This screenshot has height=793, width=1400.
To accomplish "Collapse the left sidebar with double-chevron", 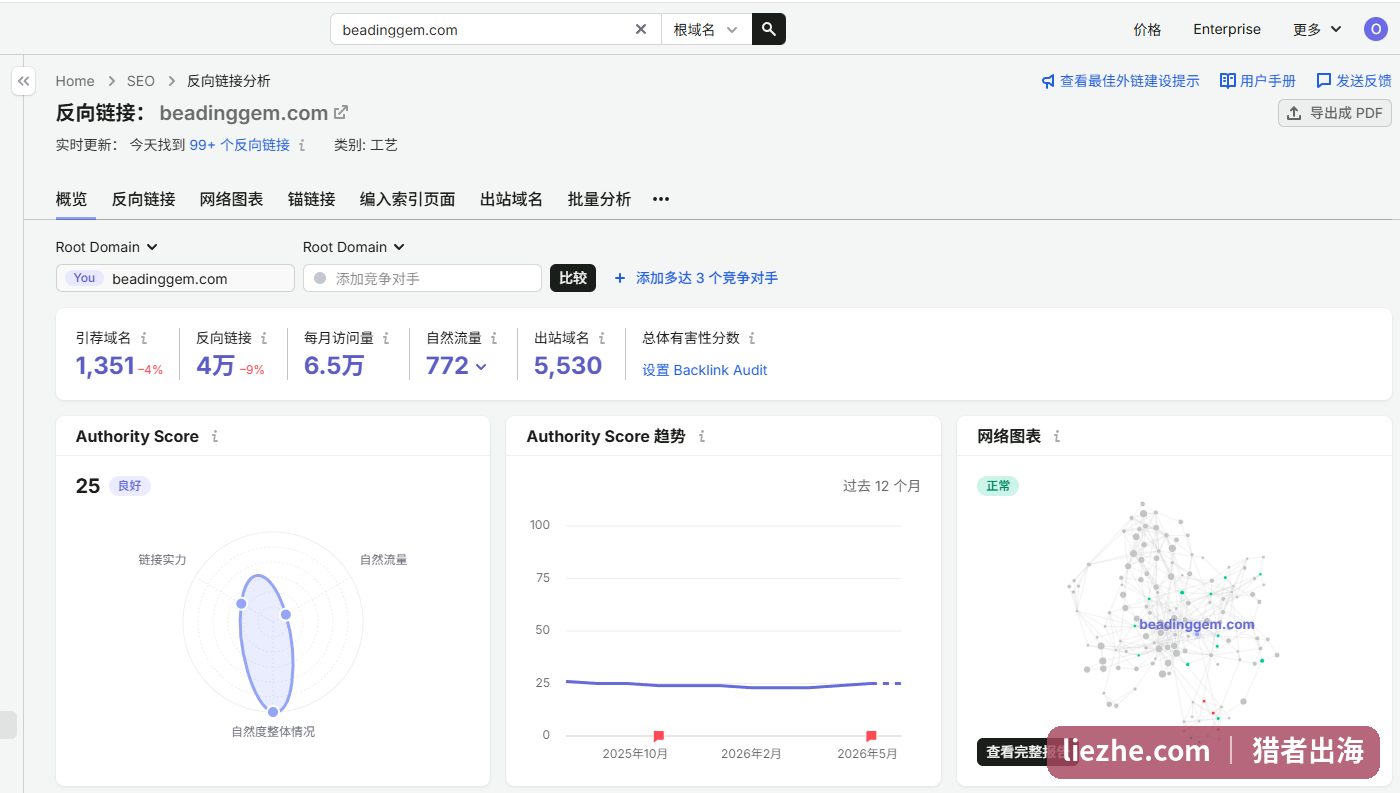I will coord(24,81).
